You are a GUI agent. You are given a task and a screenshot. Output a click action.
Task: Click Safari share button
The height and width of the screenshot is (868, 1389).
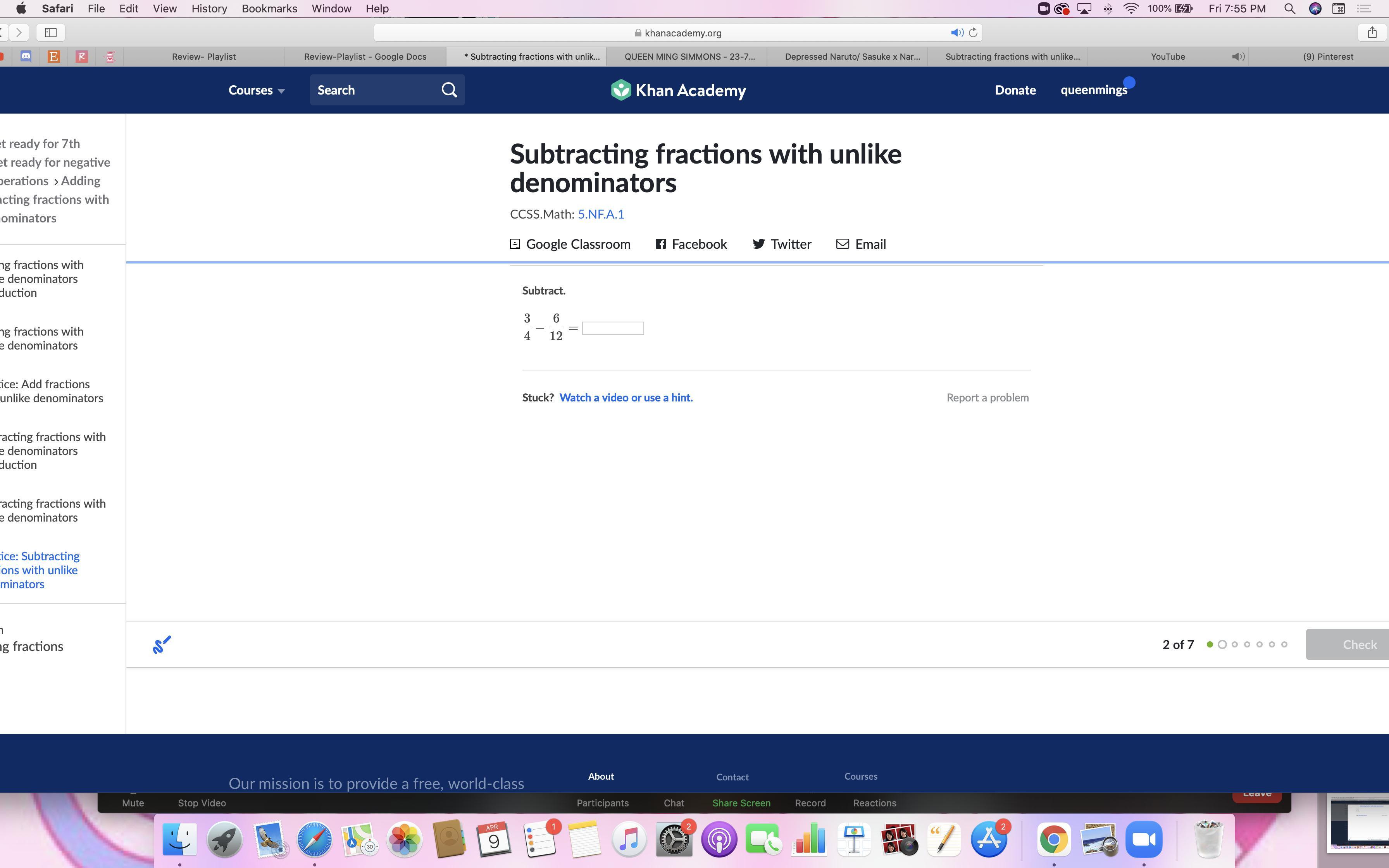[x=1372, y=33]
